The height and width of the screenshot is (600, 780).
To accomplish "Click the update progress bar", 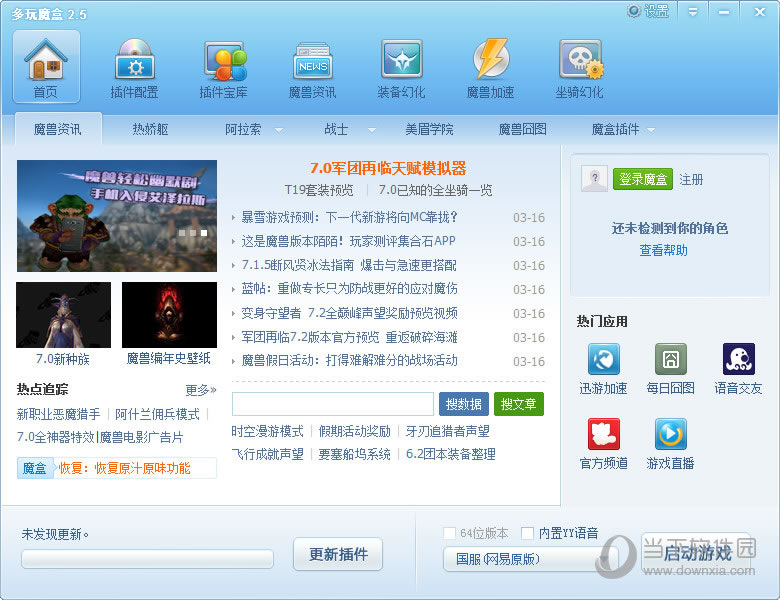I will [147, 559].
